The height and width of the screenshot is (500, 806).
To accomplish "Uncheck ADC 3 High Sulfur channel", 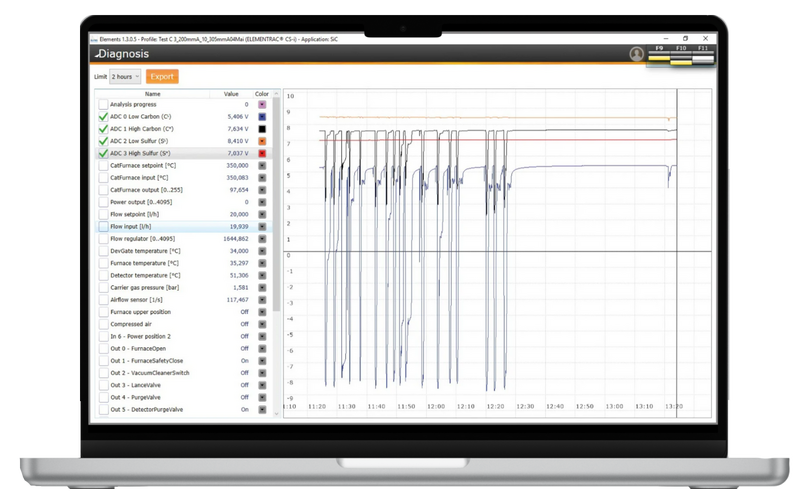I will [103, 154].
